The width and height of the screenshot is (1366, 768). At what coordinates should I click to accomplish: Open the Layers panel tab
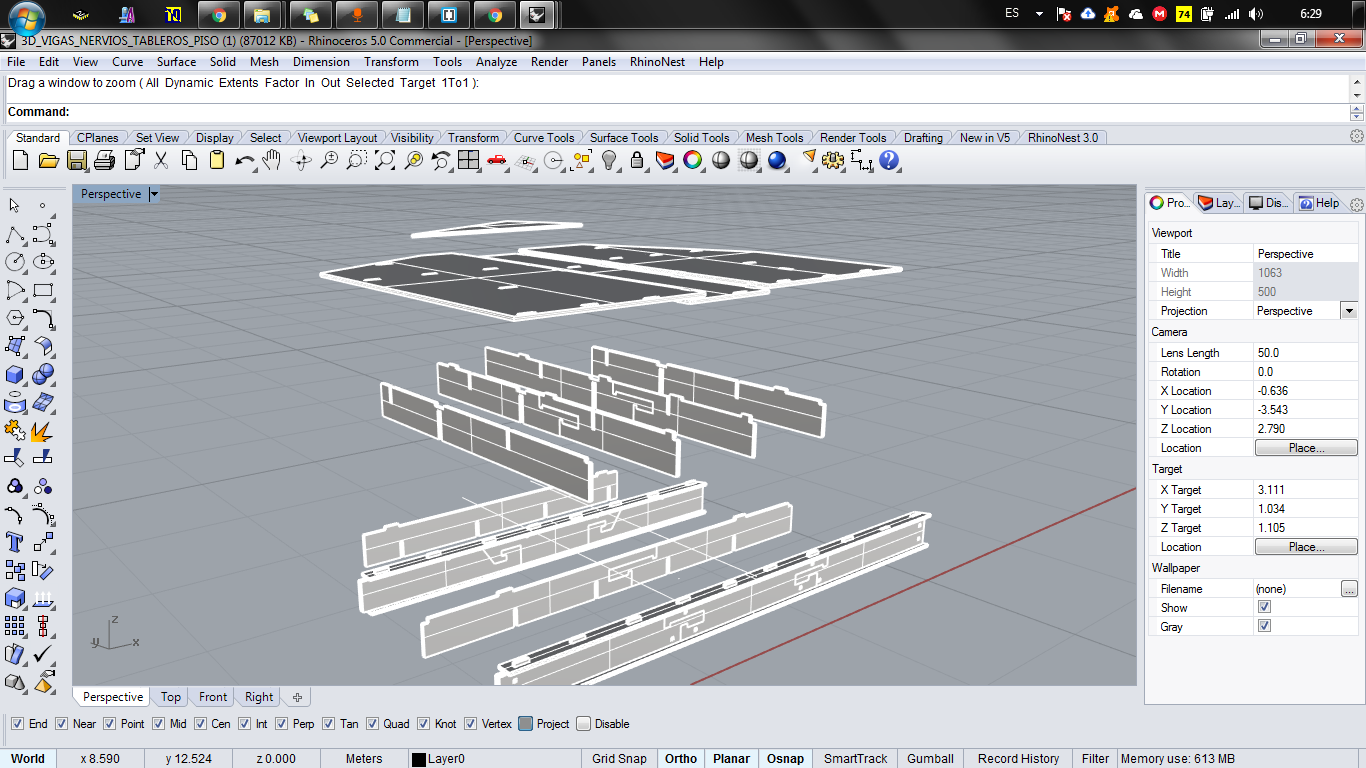click(x=1218, y=203)
